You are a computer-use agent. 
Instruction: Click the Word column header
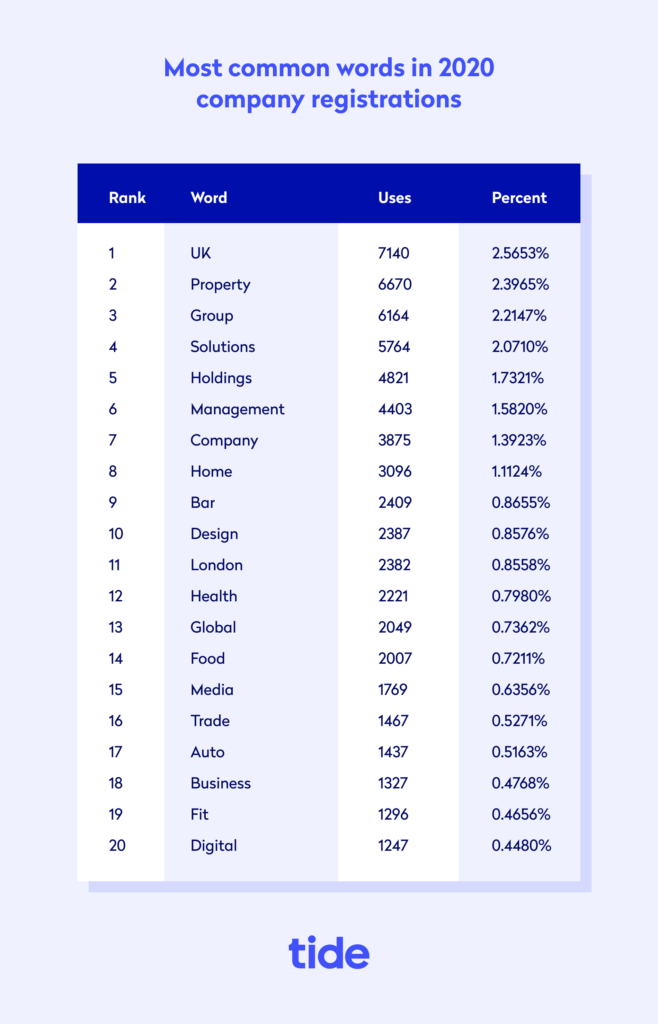pos(209,198)
